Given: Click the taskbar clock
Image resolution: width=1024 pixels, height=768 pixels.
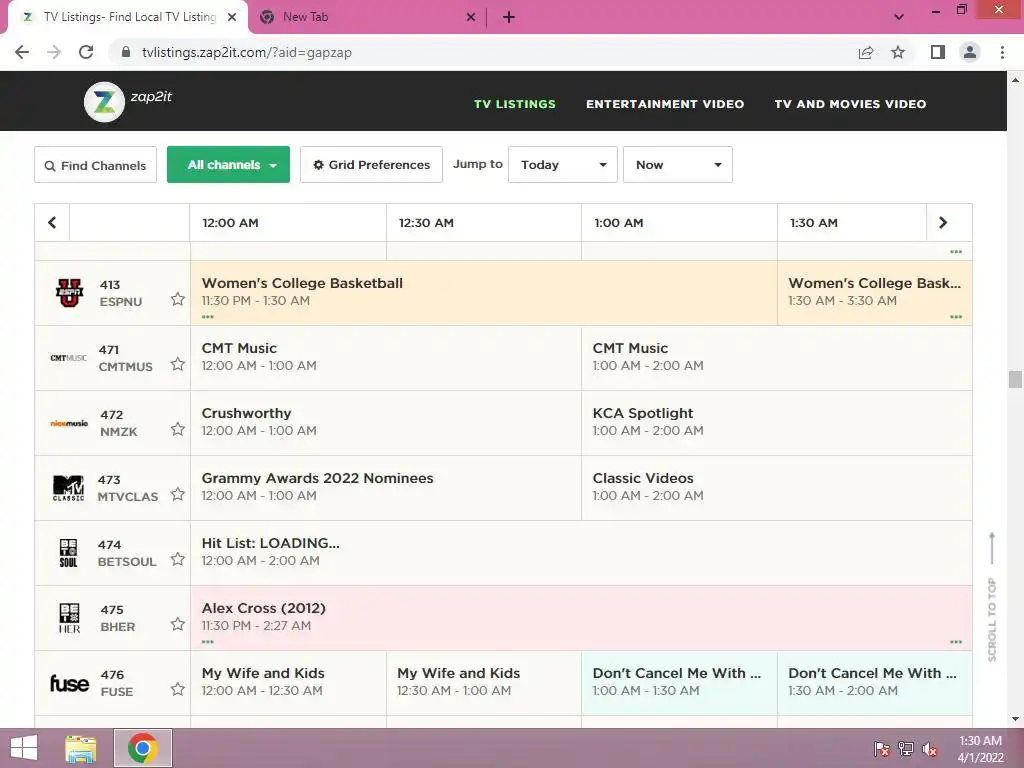Looking at the screenshot, I should pos(980,749).
